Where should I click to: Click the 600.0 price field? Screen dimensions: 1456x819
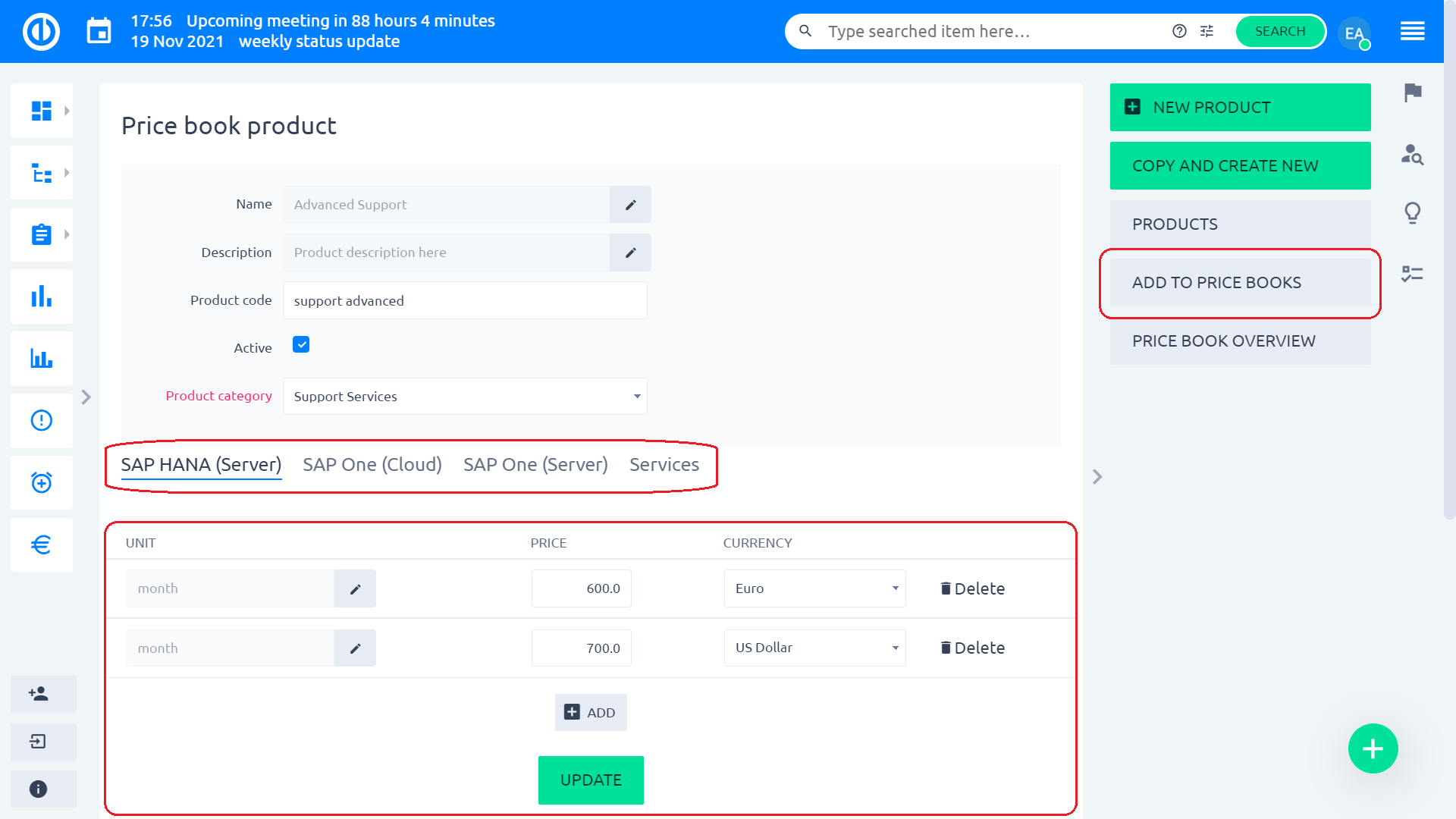click(x=581, y=588)
